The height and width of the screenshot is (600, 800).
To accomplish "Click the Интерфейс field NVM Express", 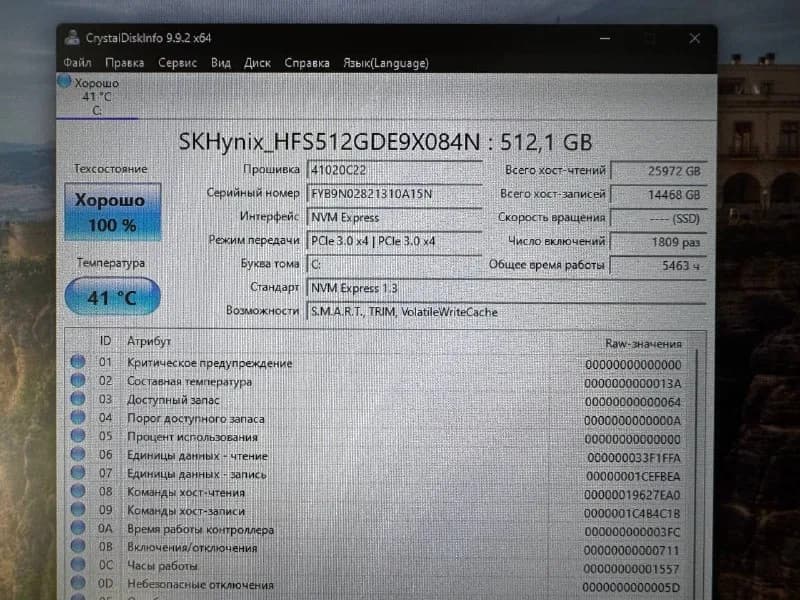I will (394, 217).
